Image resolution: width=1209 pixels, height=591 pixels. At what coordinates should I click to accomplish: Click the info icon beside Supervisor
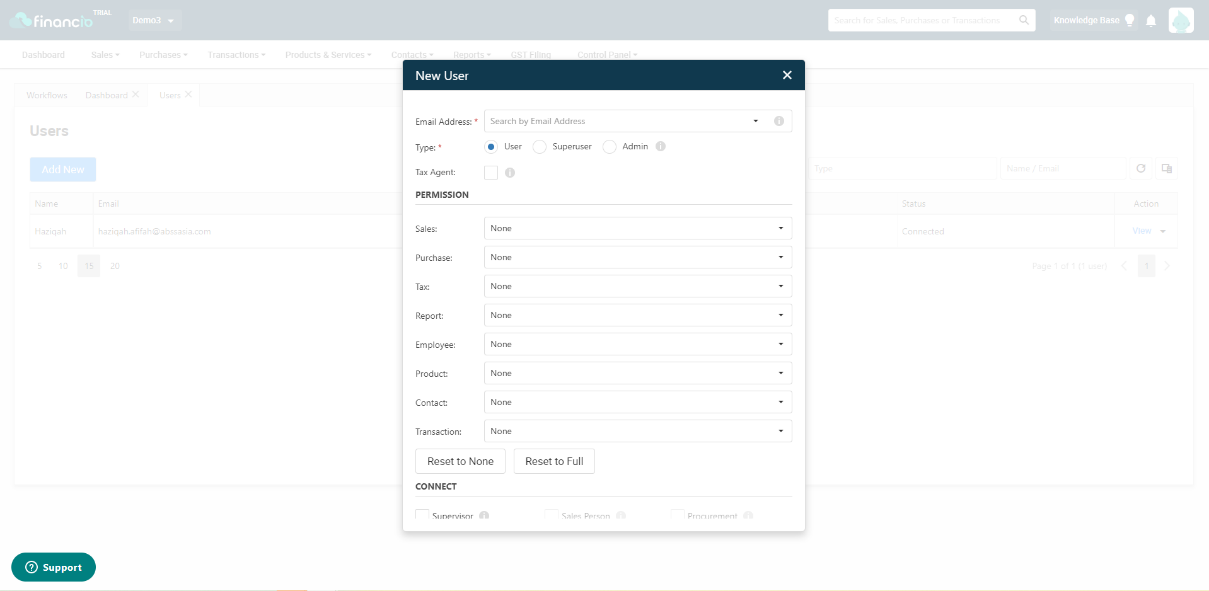point(484,516)
